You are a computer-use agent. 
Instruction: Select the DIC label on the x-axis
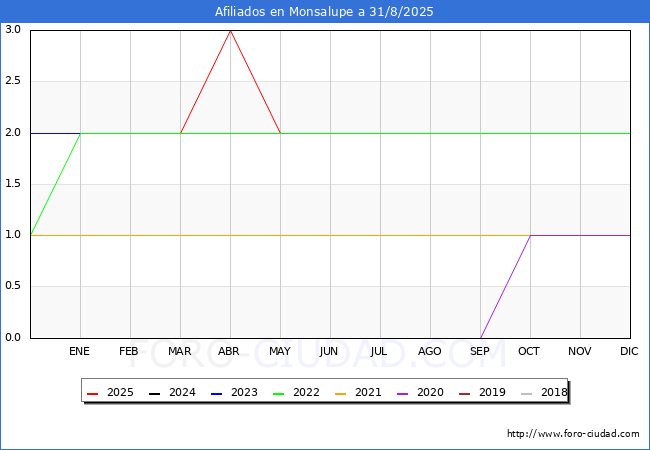tap(630, 352)
